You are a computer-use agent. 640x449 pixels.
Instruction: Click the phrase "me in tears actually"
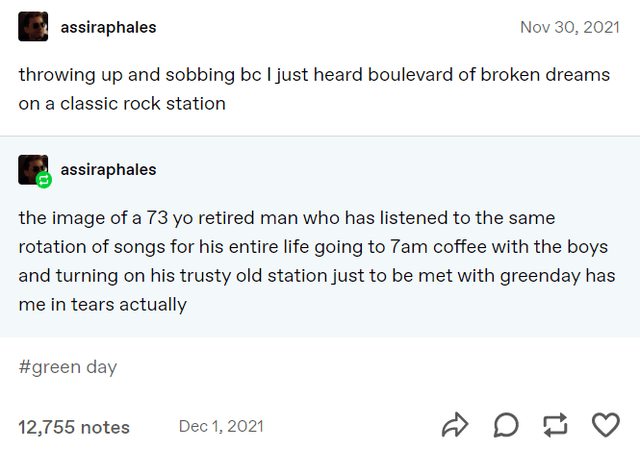coord(102,305)
